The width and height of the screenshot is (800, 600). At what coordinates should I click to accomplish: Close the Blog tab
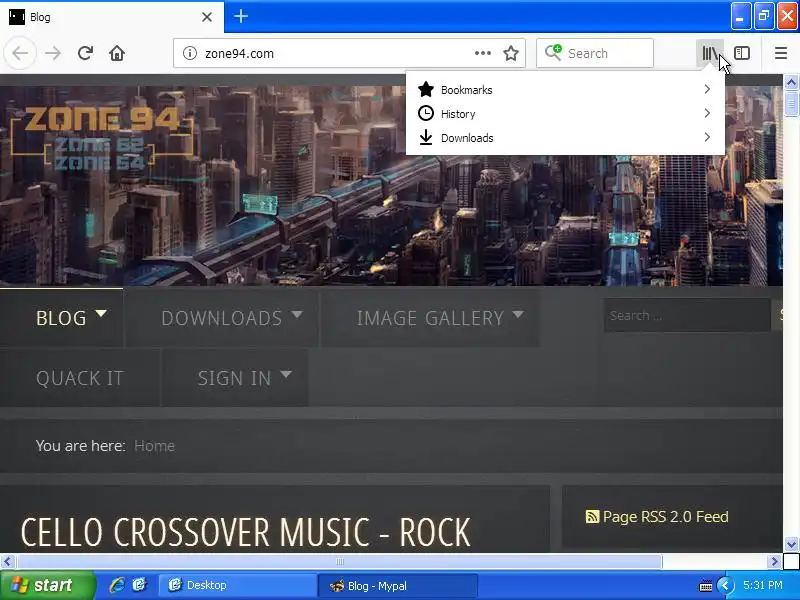pos(207,17)
